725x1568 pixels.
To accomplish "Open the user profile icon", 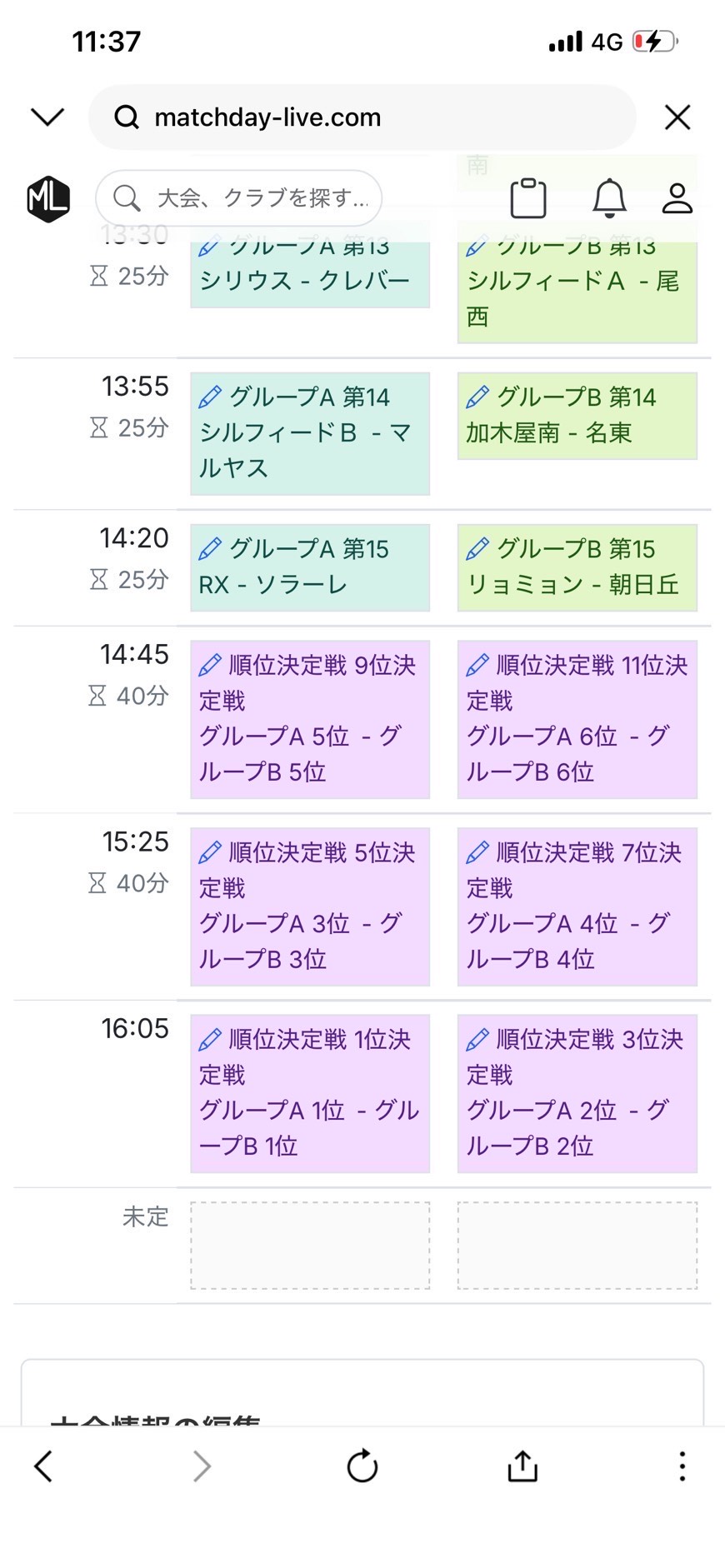I will pos(677,198).
